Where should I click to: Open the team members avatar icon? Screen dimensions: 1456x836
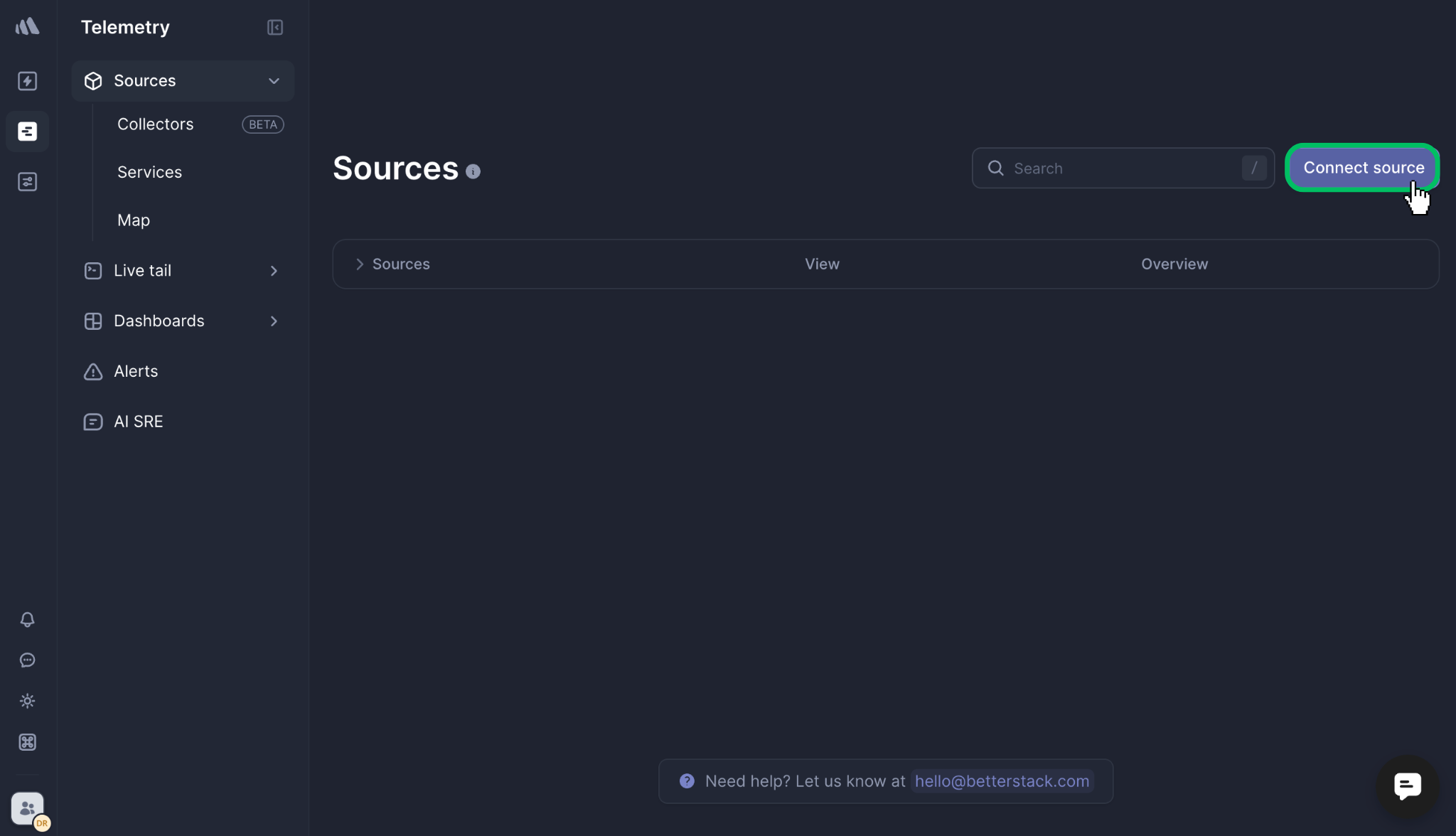click(27, 808)
